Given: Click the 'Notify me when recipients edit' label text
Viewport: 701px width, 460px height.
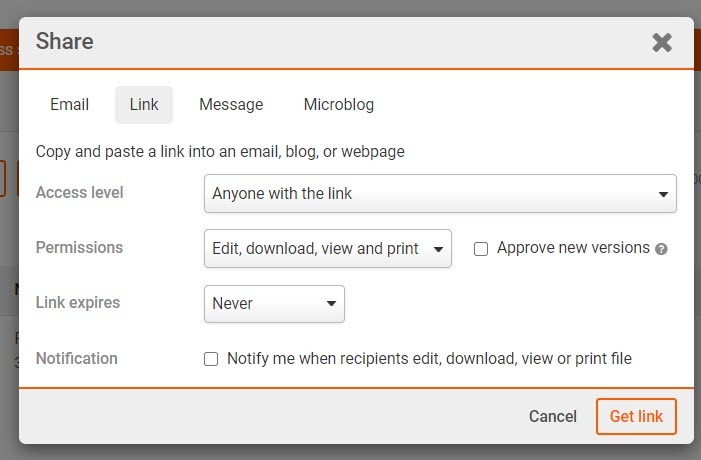Looking at the screenshot, I should pos(429,358).
